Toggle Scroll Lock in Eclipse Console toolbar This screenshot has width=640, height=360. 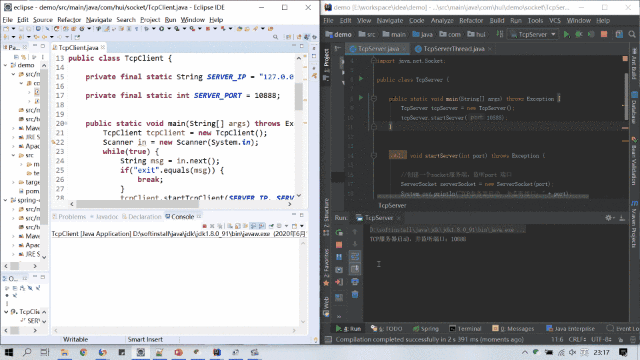238,226
